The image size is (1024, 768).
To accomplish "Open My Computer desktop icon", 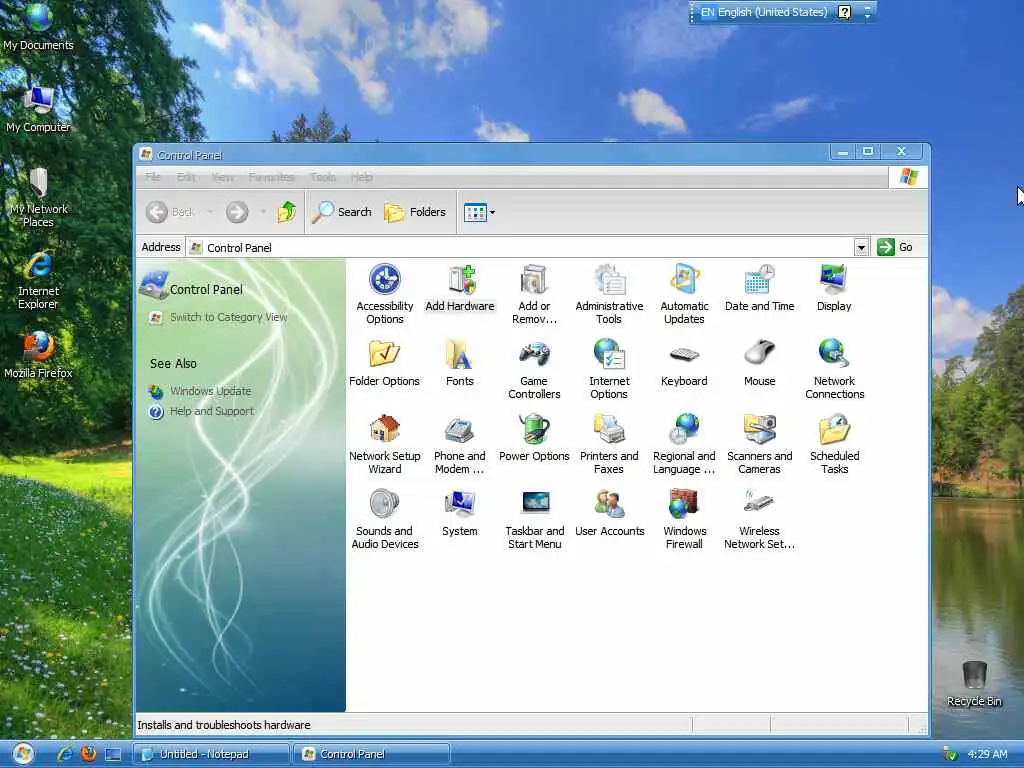I will 38,109.
